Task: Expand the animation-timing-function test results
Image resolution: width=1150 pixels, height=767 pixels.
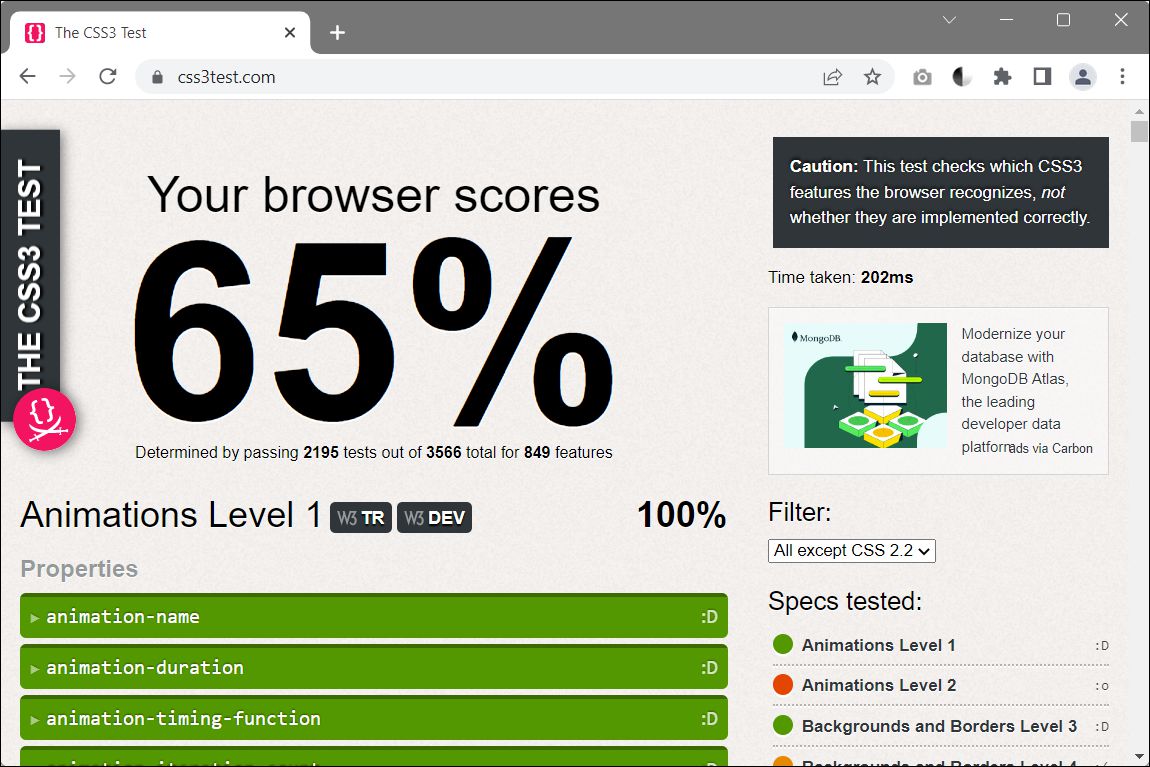Action: [373, 718]
